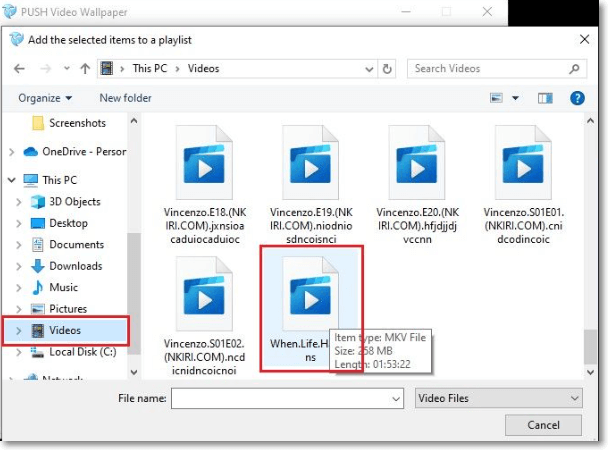Select the Vincenzo.E20 video file

417,185
